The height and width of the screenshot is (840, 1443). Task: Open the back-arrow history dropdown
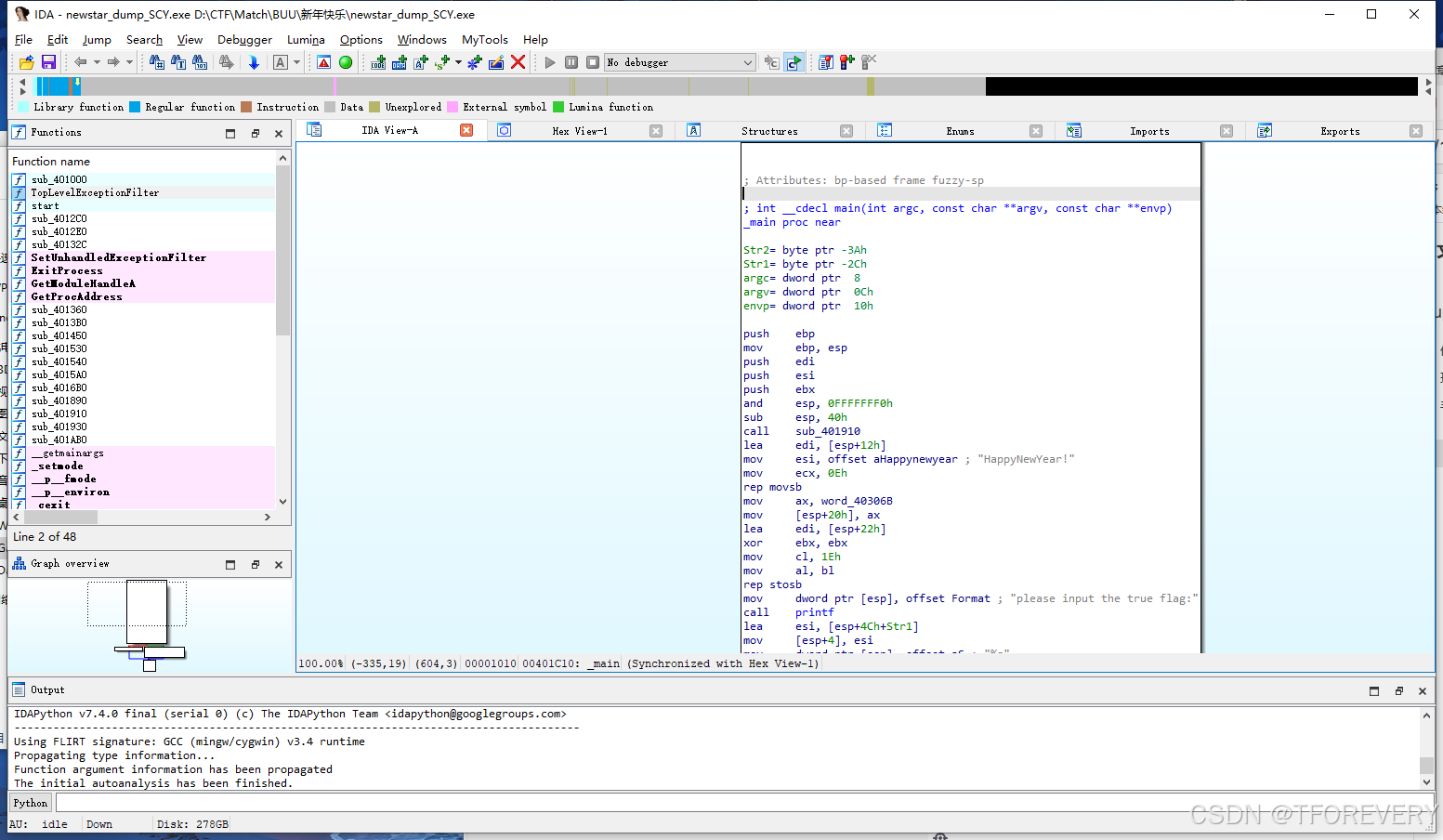(97, 62)
